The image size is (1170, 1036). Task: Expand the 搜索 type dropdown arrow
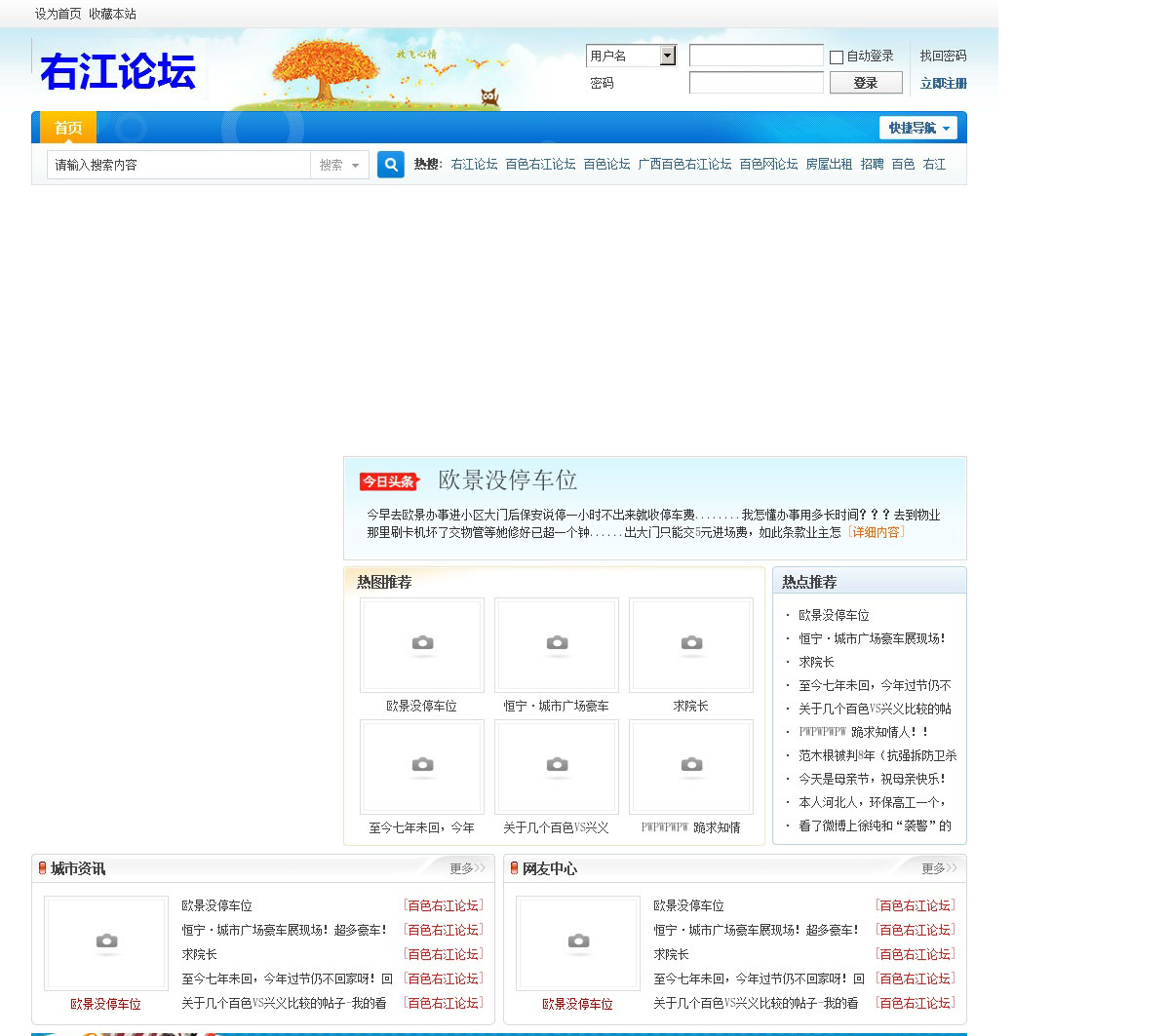click(x=355, y=166)
